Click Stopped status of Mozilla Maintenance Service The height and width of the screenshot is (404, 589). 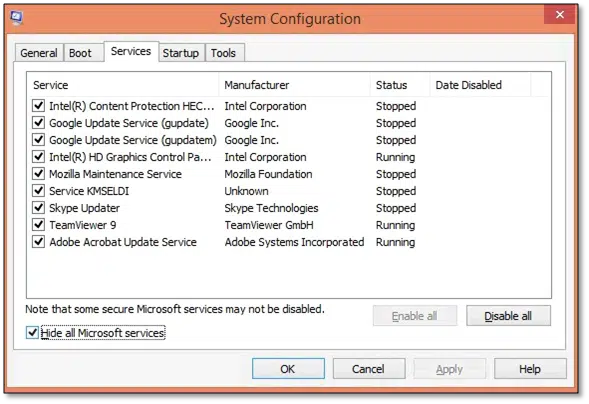point(396,174)
